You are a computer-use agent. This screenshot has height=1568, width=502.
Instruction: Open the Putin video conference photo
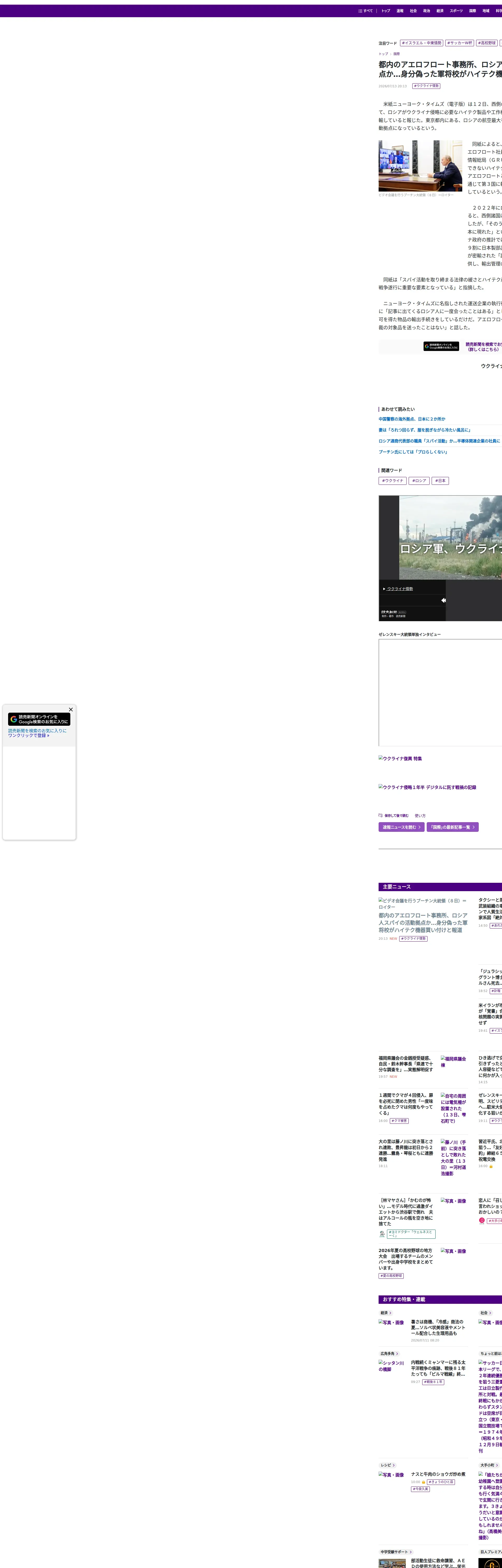pos(420,166)
